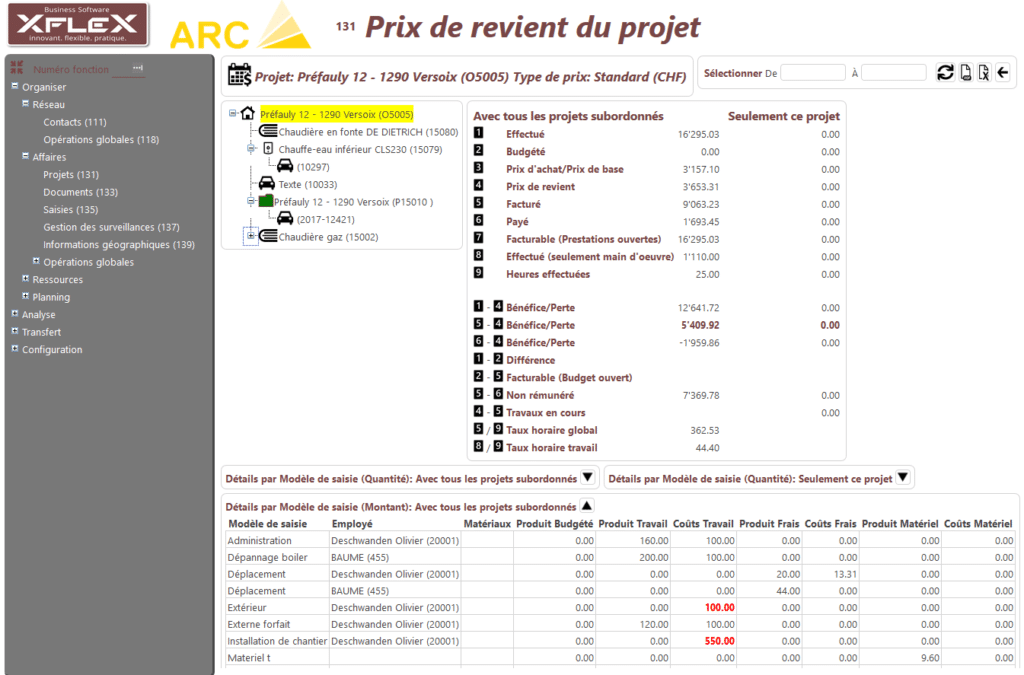This screenshot has height=675, width=1024.
Task: Click the green folder icon of Préfauly P15010
Action: (265, 201)
